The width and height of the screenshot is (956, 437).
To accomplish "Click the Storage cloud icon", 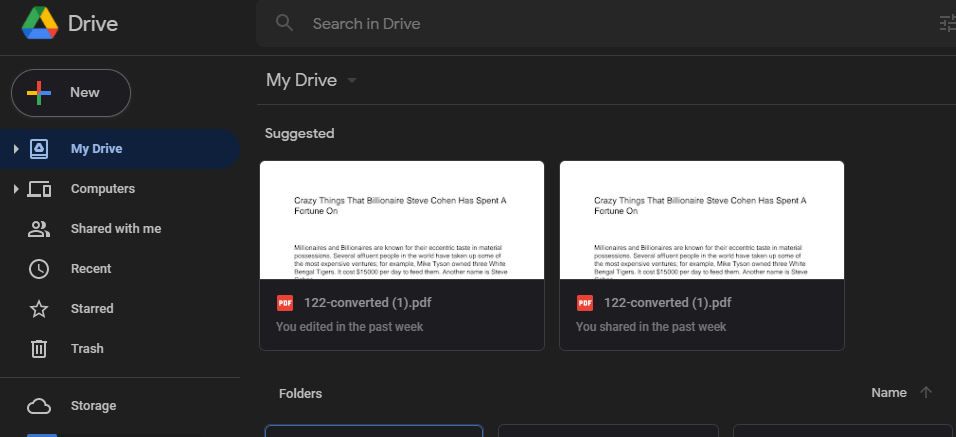I will [x=39, y=406].
